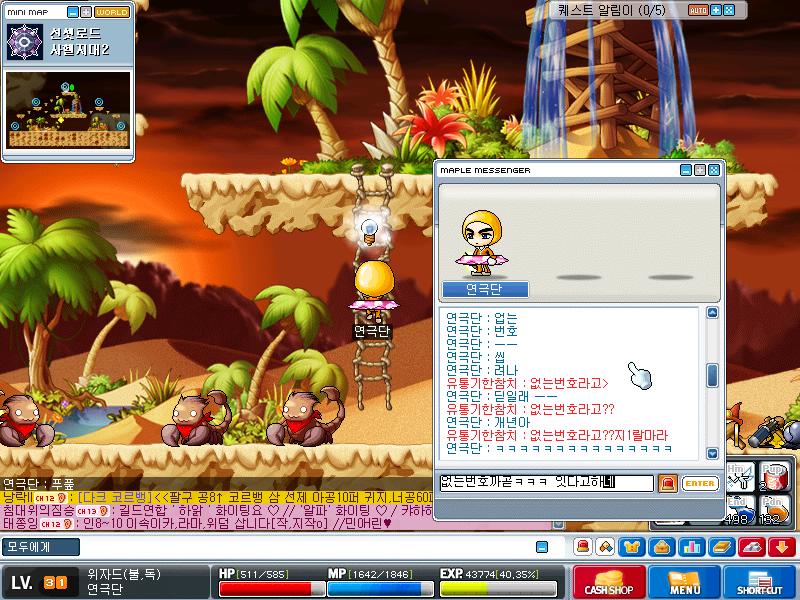The width and height of the screenshot is (800, 600).
Task: Click the '연극단 : 푸풒' chat line
Action: click(x=39, y=484)
